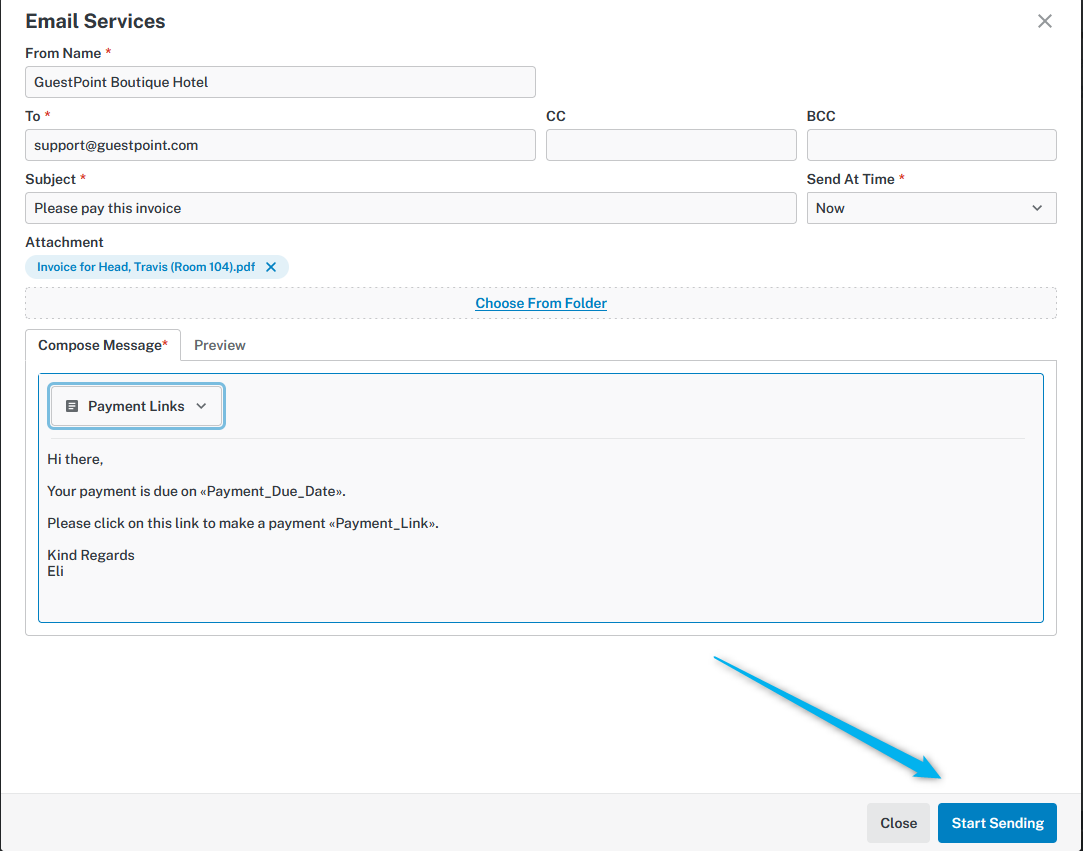Focus the Subject input field
1083x851 pixels.
(x=410, y=208)
